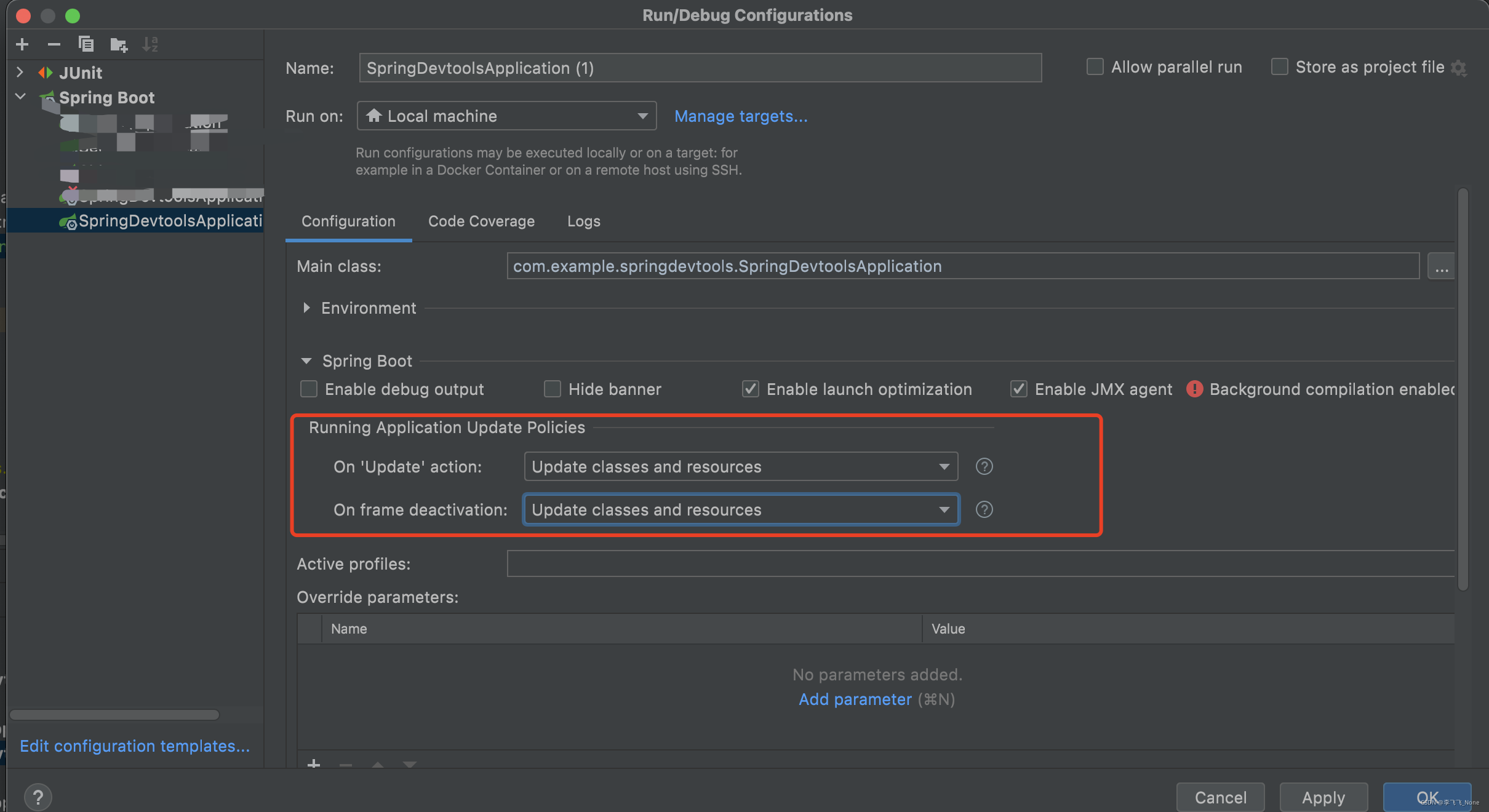Click the Remove Configuration minus icon
The height and width of the screenshot is (812, 1489).
click(54, 44)
